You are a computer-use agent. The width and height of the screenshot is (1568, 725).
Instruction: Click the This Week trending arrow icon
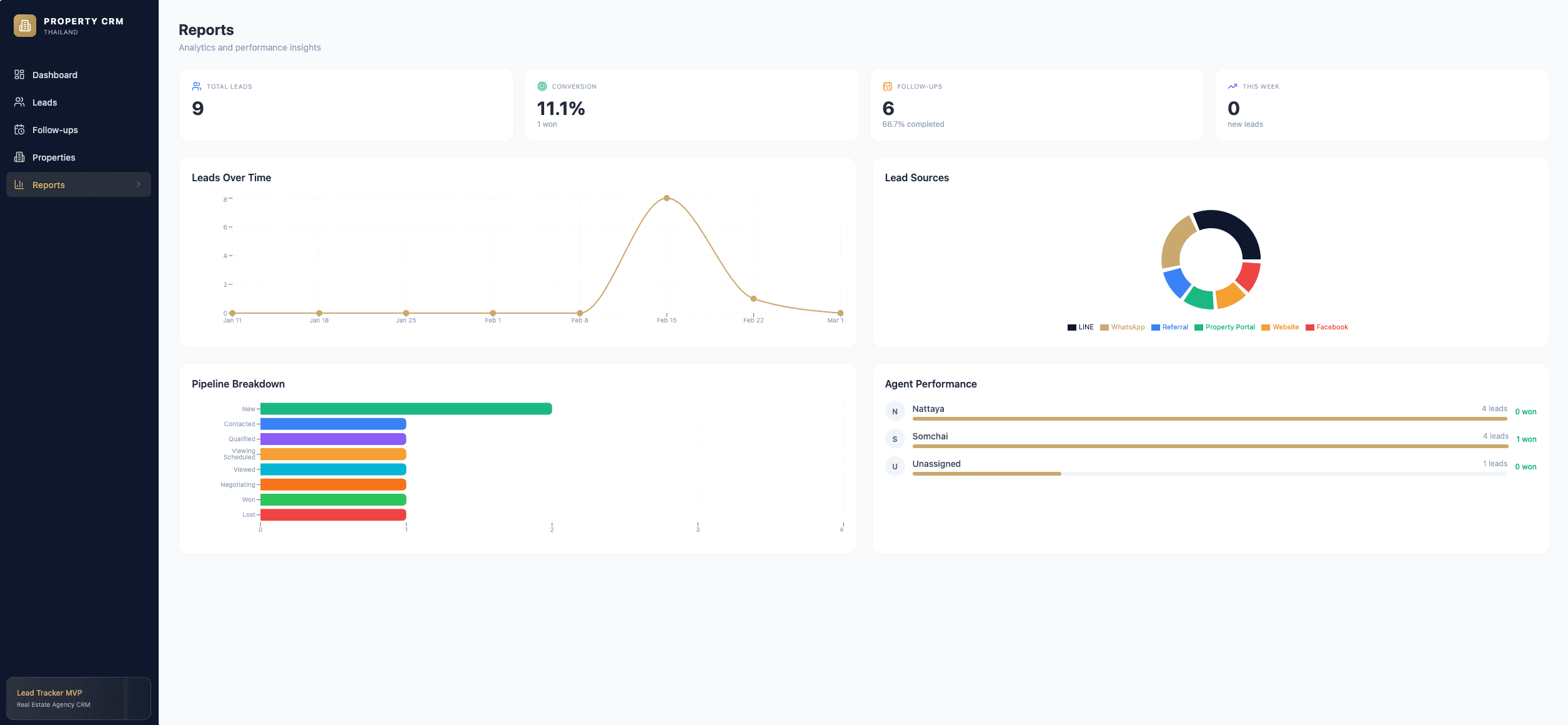coord(1233,86)
